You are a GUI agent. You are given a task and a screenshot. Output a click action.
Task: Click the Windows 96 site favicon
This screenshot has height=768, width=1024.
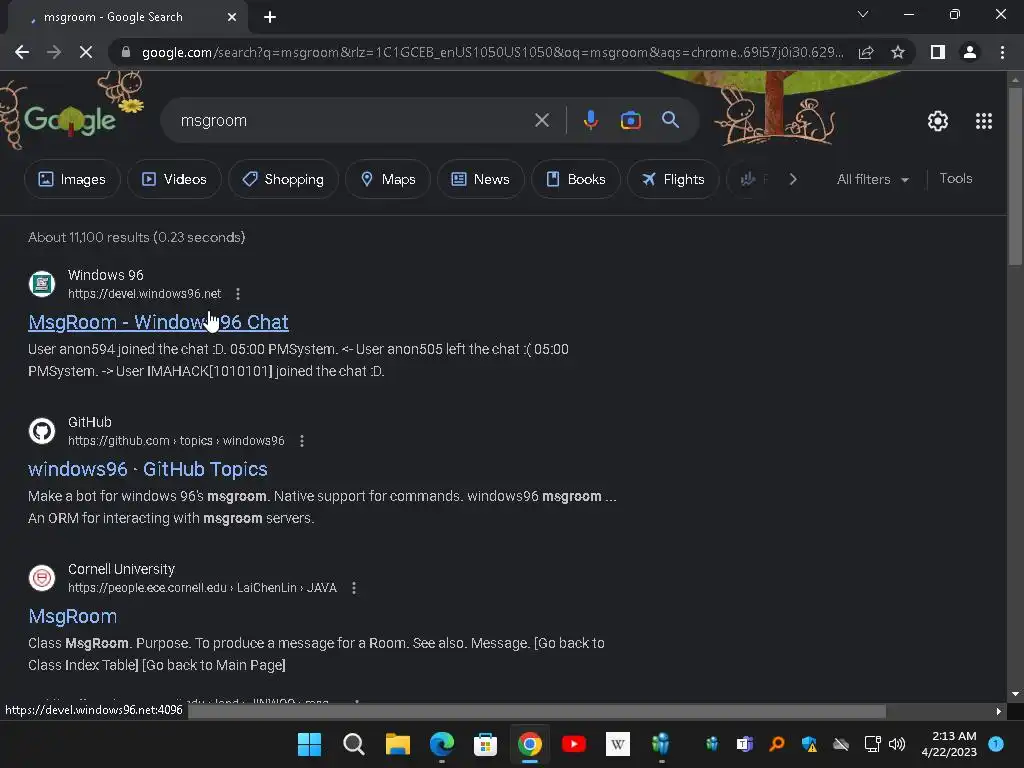tap(42, 284)
